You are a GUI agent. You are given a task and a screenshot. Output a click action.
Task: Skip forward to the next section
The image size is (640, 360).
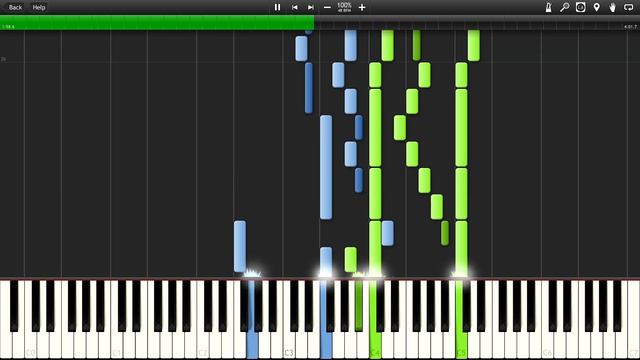pyautogui.click(x=311, y=7)
